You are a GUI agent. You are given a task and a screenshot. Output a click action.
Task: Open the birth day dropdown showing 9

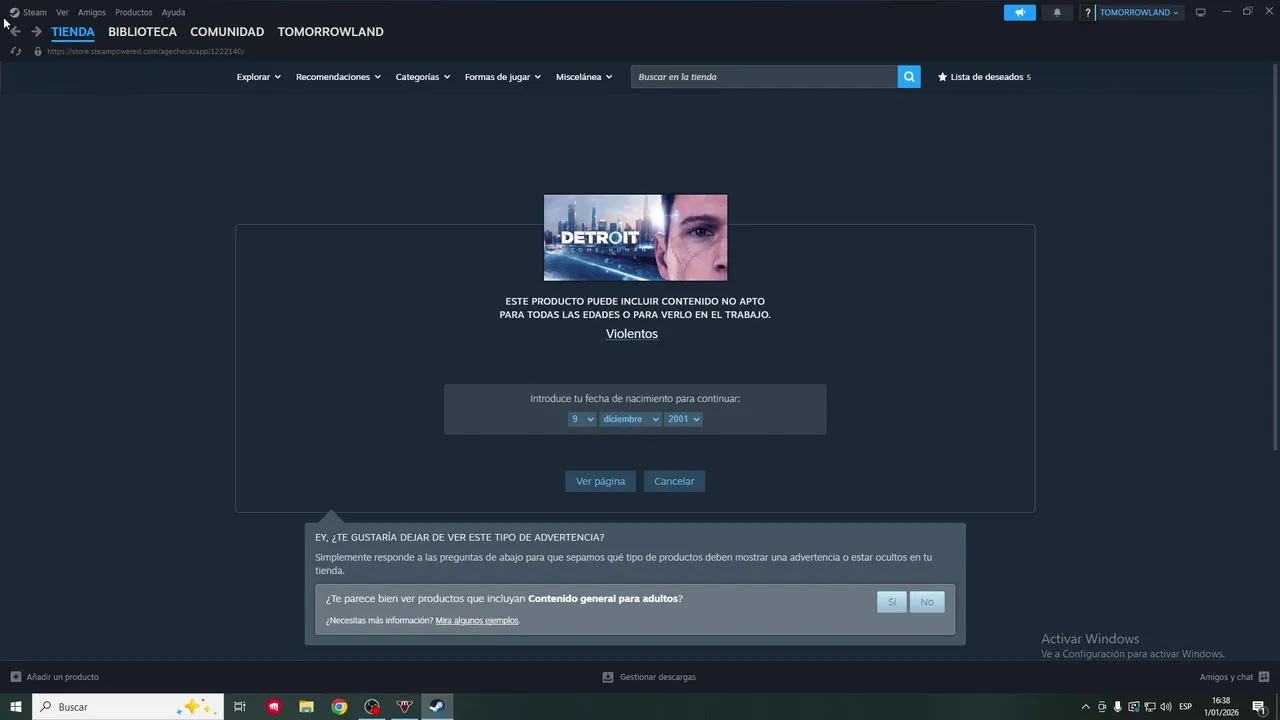tap(582, 419)
